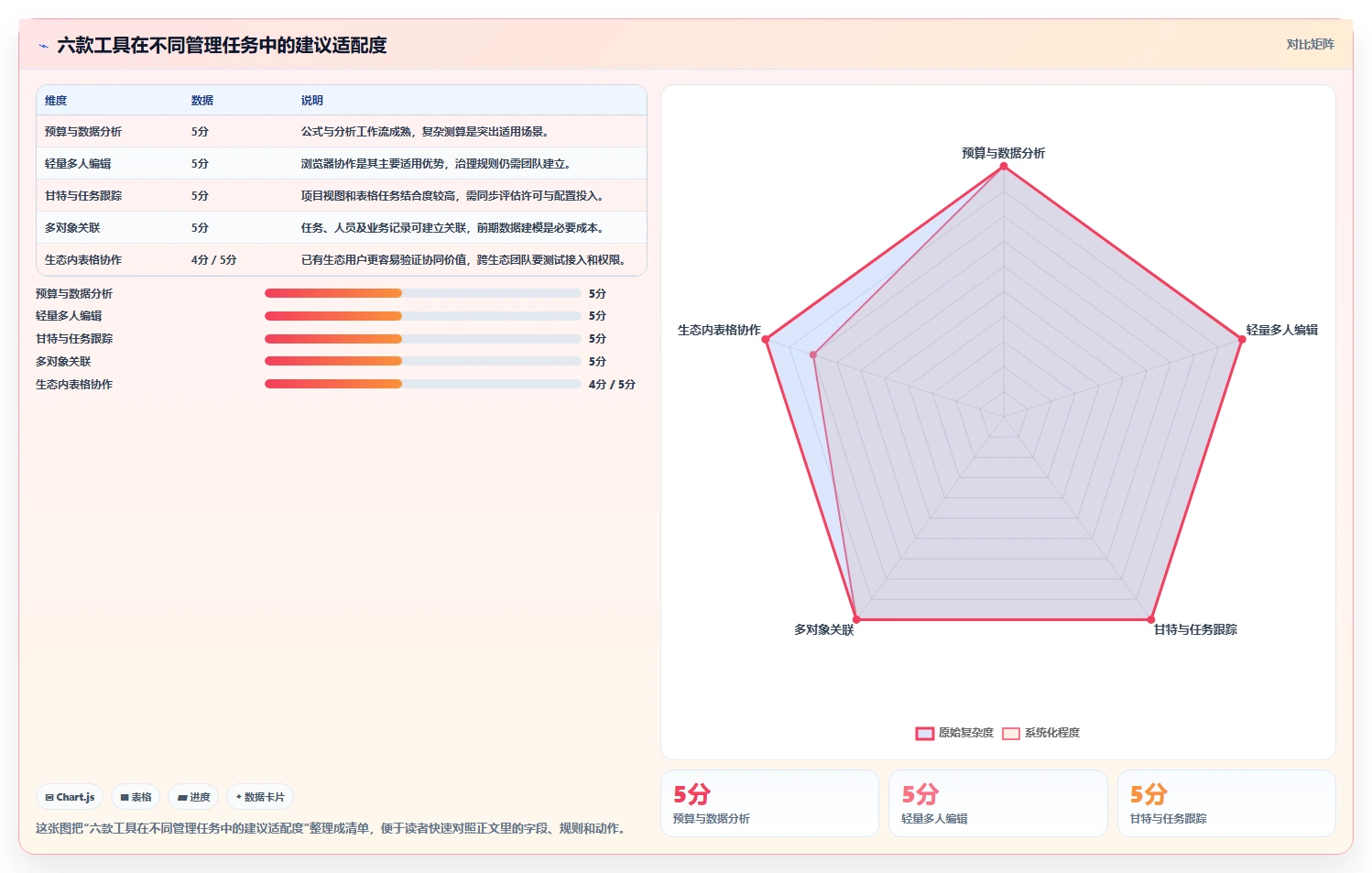Click the 原始复杂度 legend color box
The image size is (1372, 873).
click(x=925, y=733)
